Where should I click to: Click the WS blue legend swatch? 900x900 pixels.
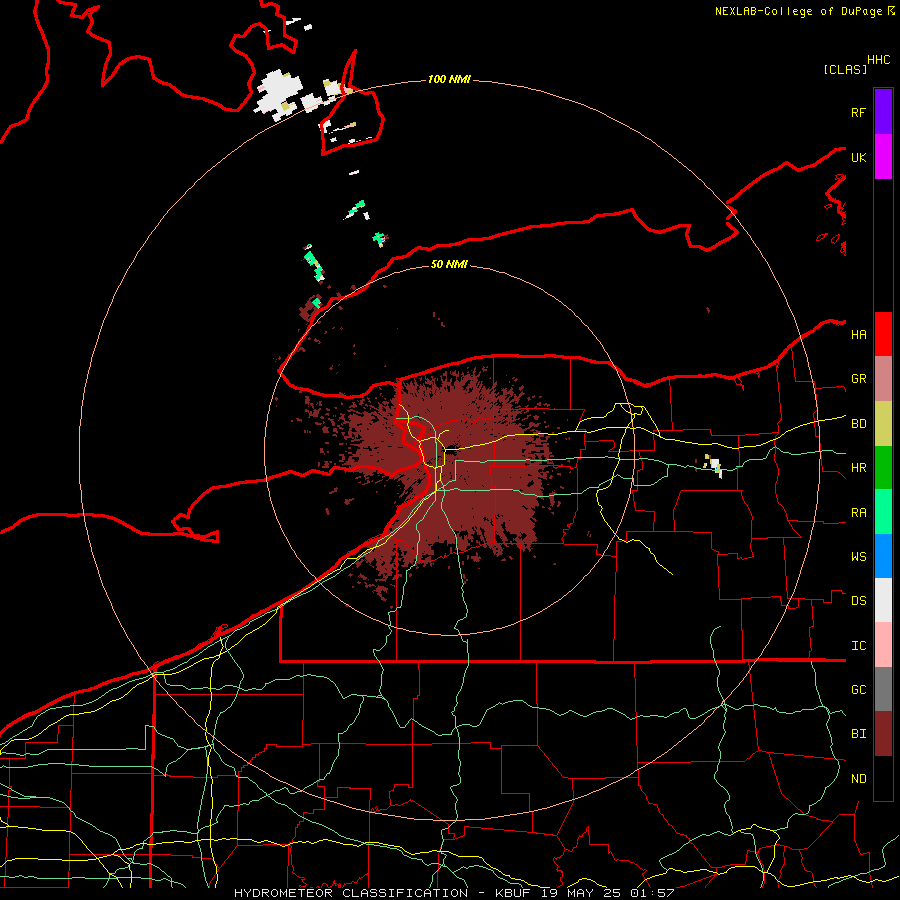(883, 556)
